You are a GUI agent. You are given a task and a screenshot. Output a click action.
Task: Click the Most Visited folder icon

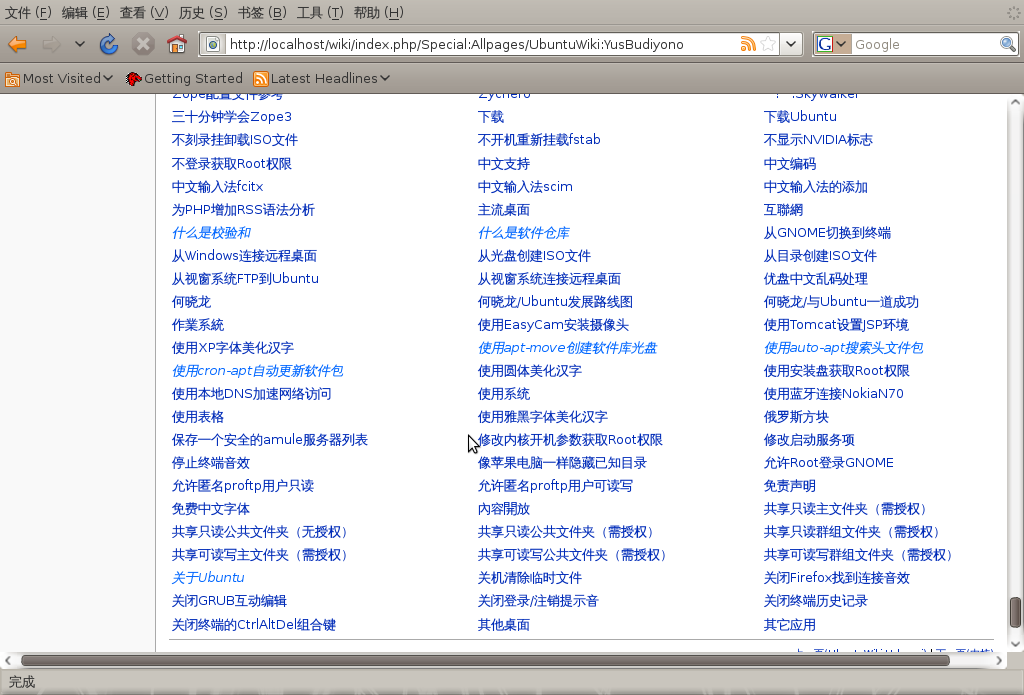[12, 79]
